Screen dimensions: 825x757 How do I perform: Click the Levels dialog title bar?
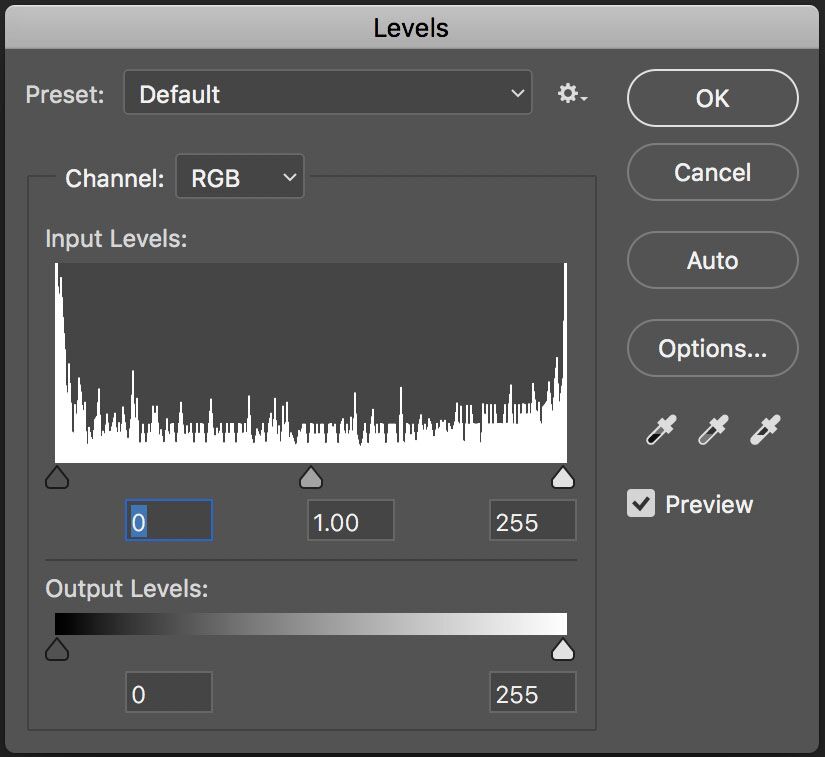[412, 27]
